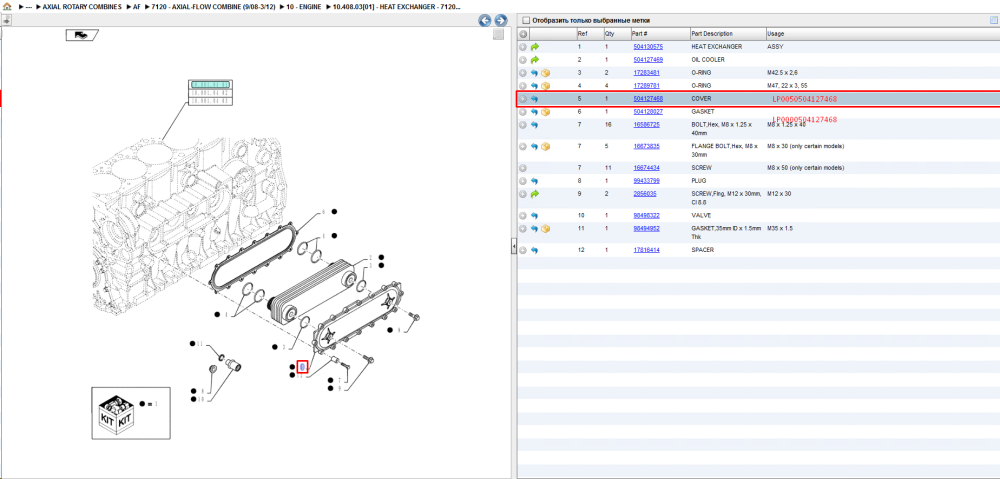The height and width of the screenshot is (479, 1000).
Task: Click the hand pointer label on the diagram
Action: click(82, 35)
